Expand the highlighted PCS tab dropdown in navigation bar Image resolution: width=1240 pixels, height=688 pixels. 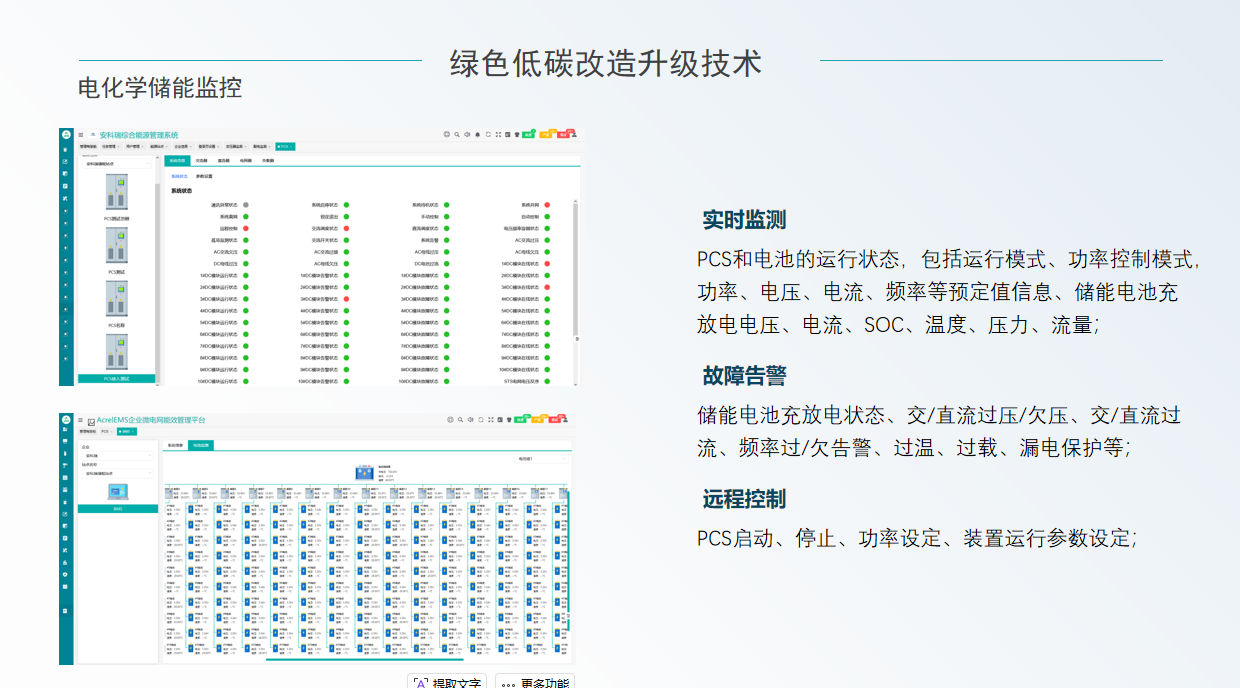[x=285, y=146]
